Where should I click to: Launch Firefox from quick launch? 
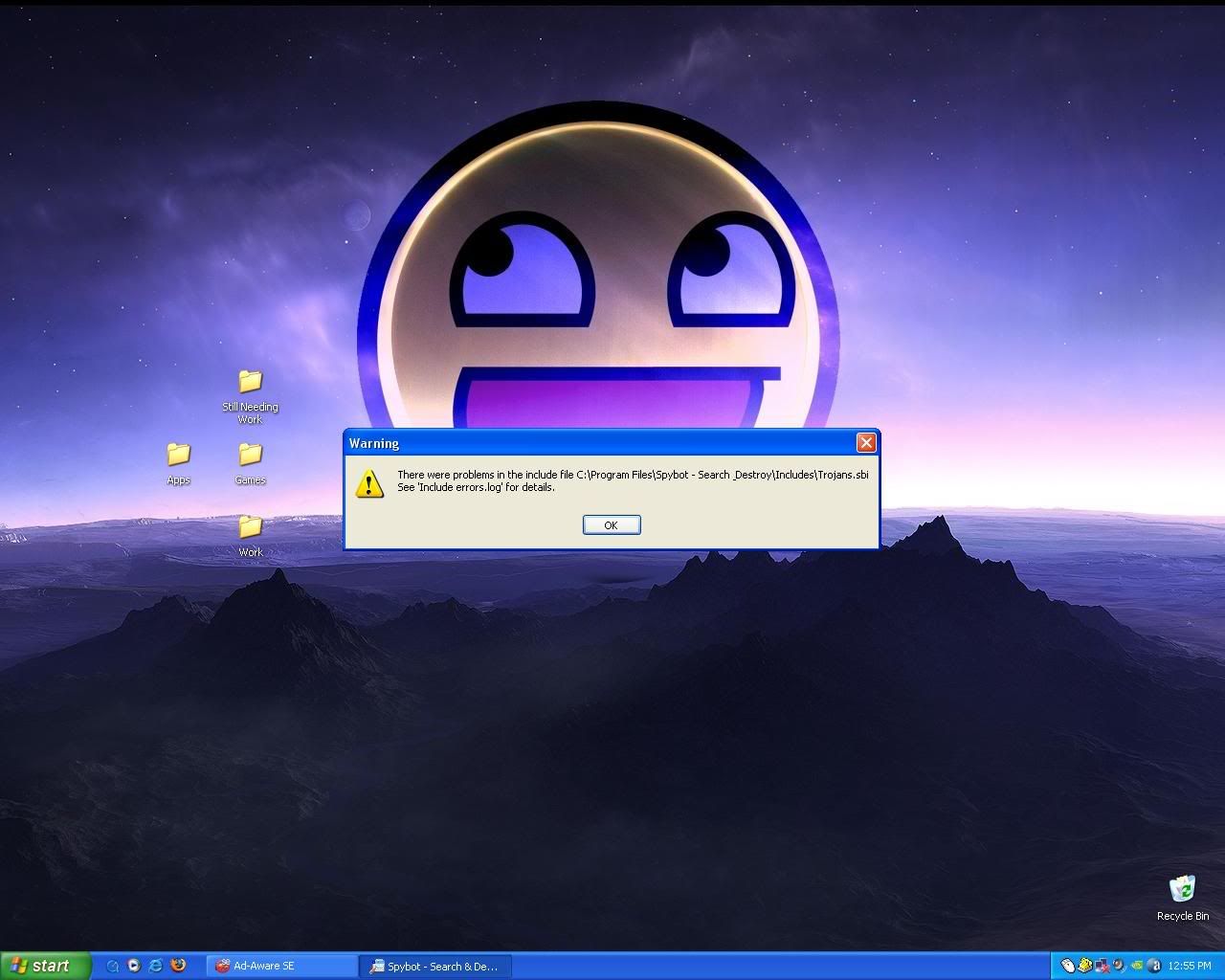tap(178, 966)
